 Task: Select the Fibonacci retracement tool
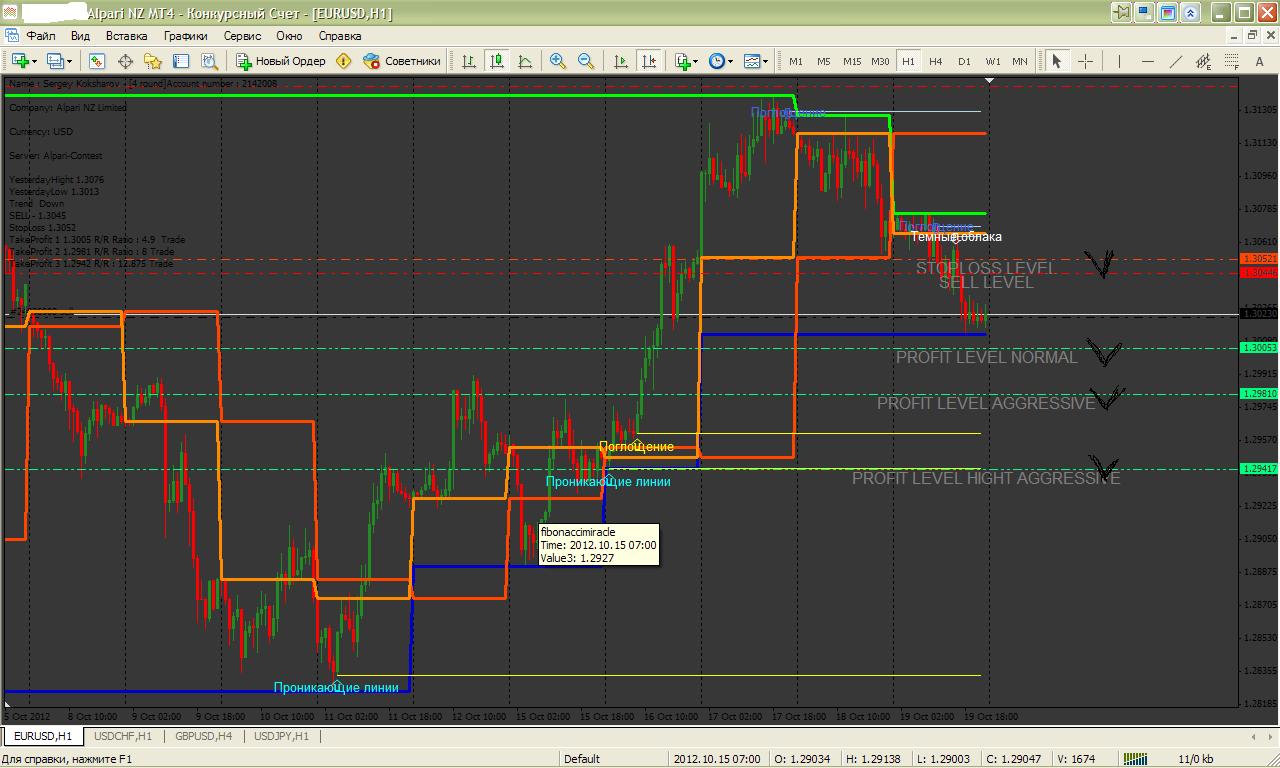coord(1231,61)
